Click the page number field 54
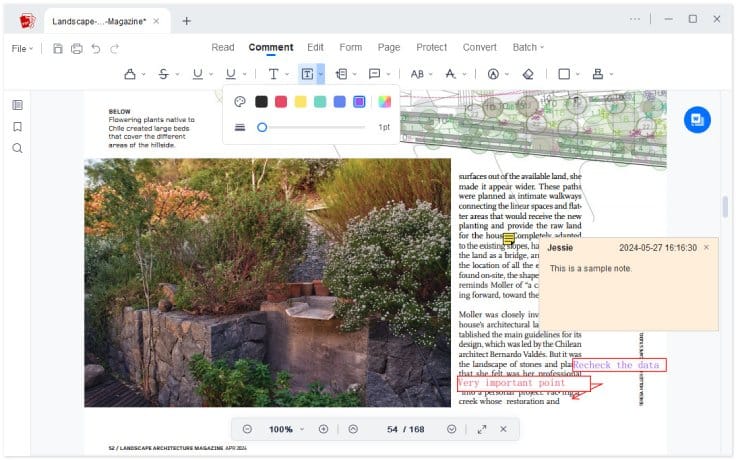The image size is (736, 460). [x=392, y=429]
